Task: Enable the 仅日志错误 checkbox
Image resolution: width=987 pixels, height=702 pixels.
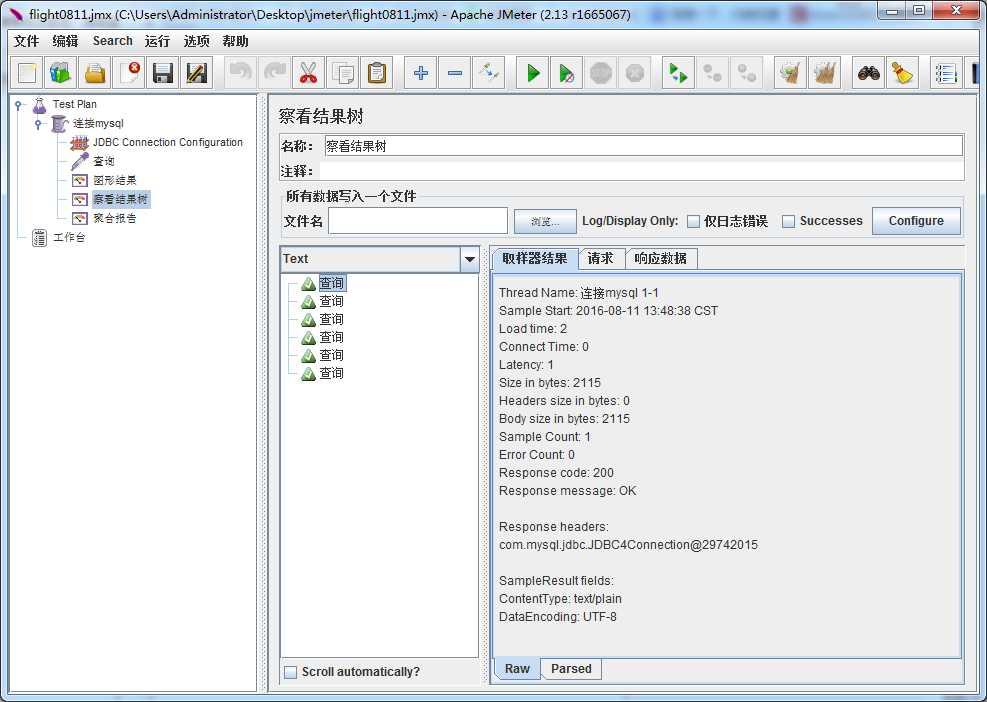Action: point(694,222)
